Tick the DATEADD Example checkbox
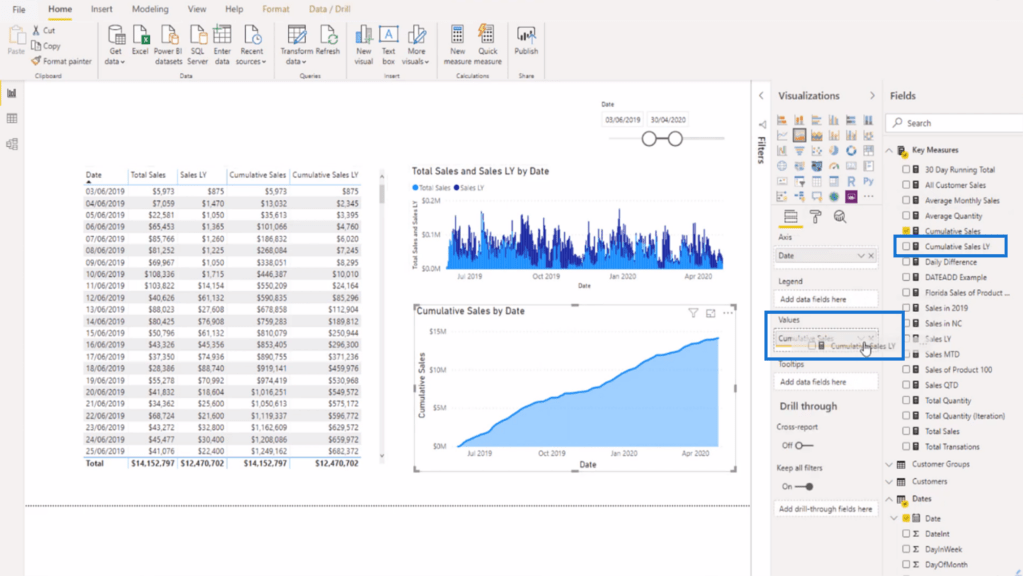The height and width of the screenshot is (576, 1024). [906, 277]
